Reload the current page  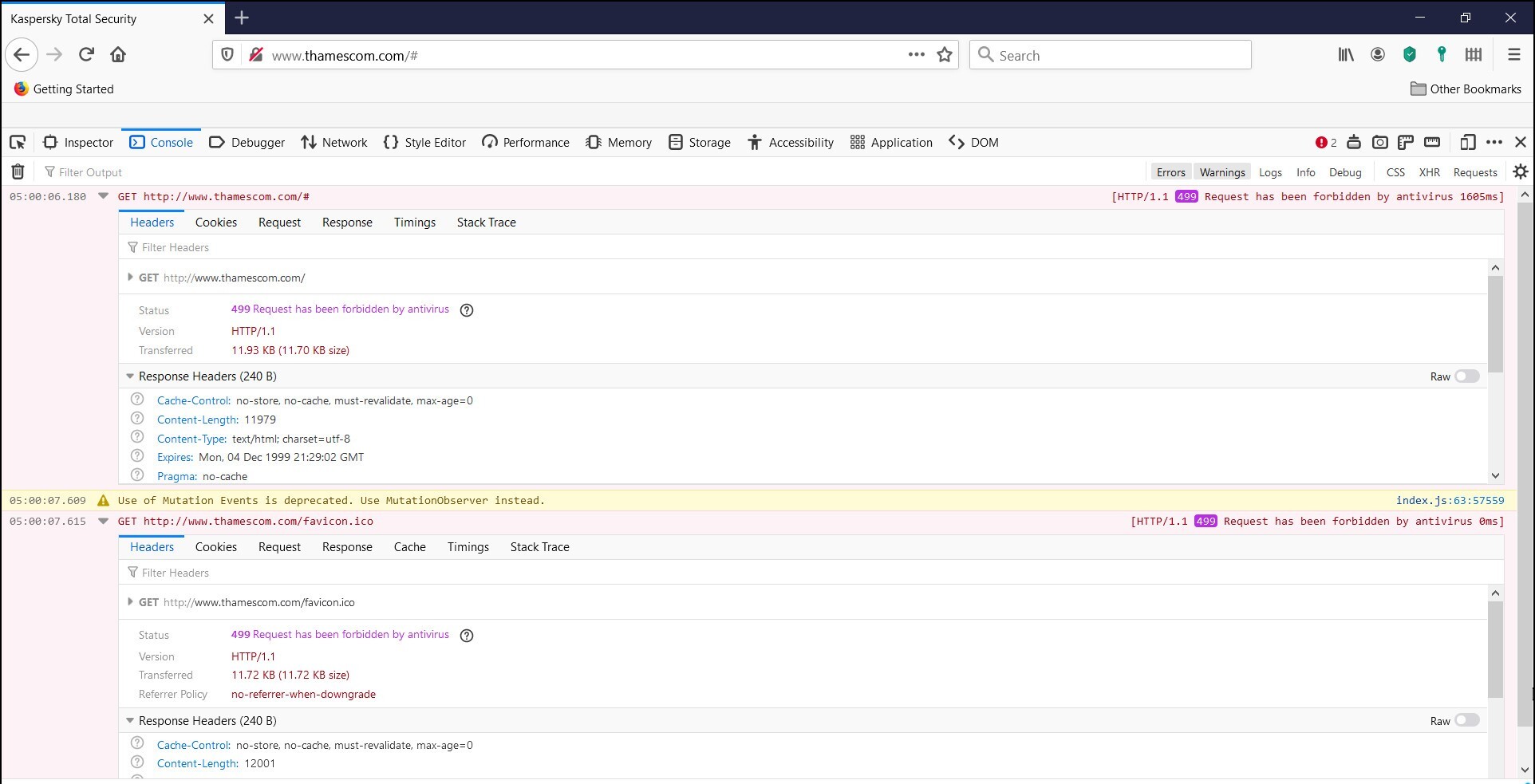click(x=87, y=55)
